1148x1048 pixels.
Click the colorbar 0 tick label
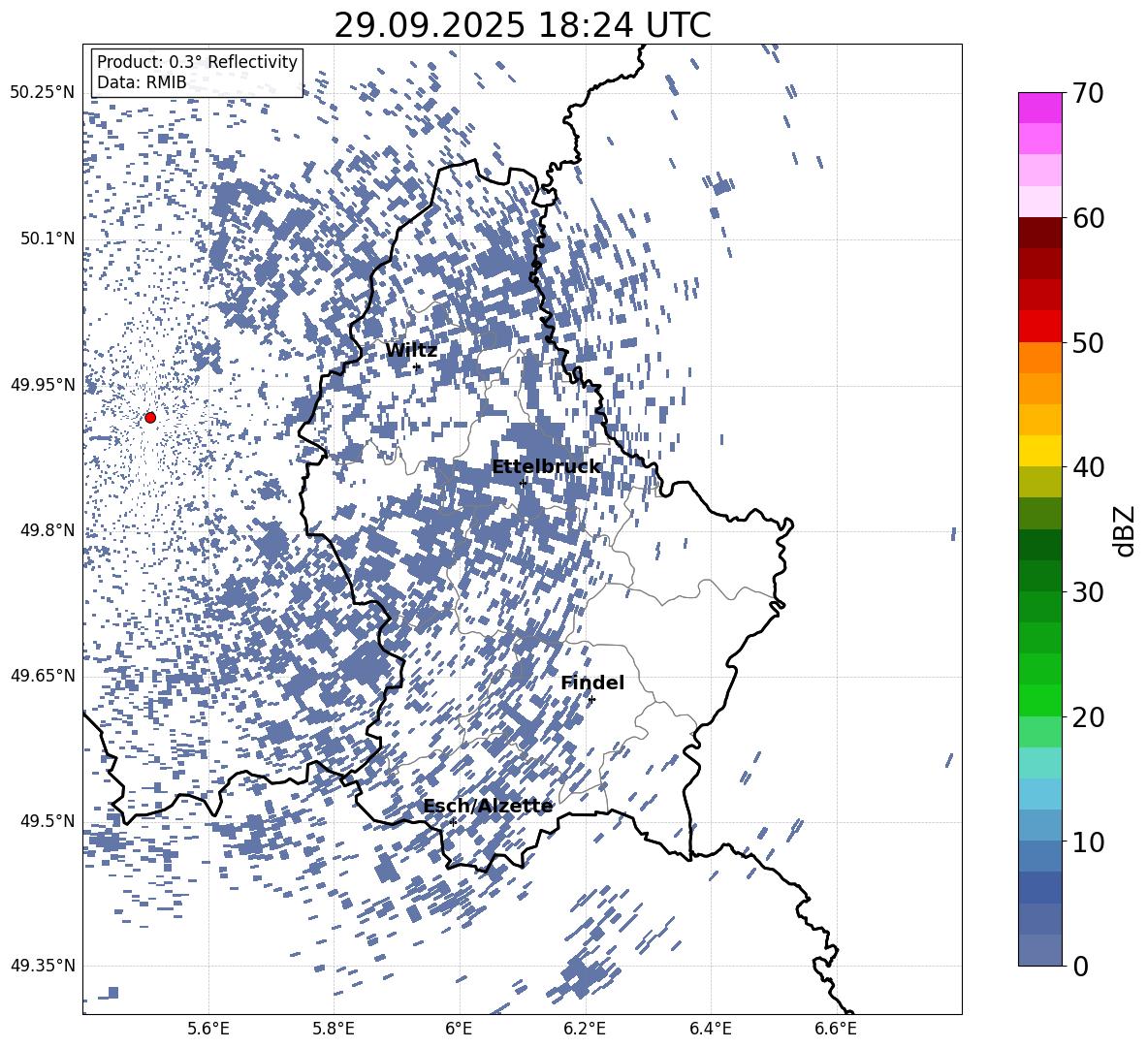tap(1081, 967)
